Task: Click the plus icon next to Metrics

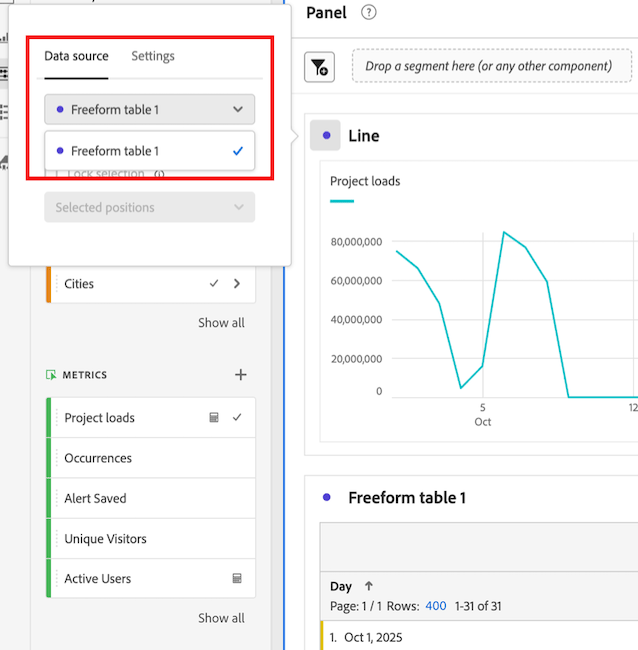Action: point(240,375)
